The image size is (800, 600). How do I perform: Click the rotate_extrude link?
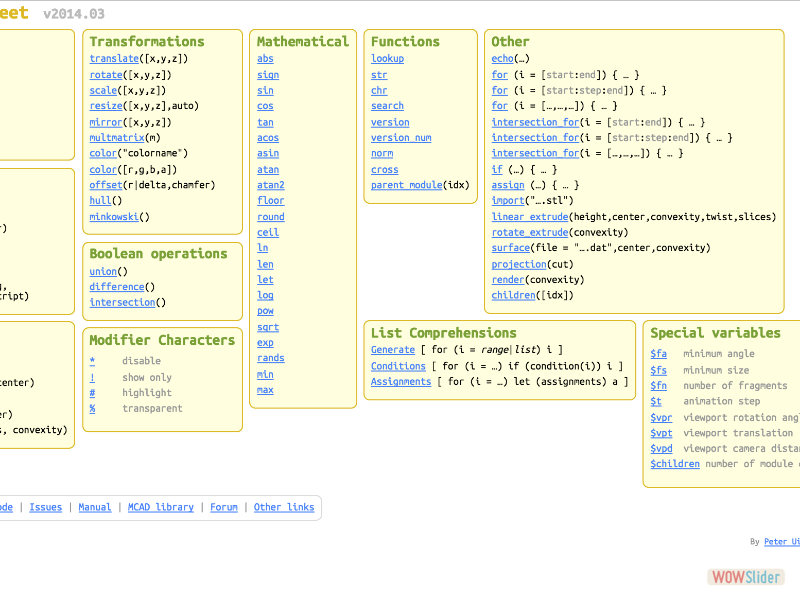click(x=530, y=232)
